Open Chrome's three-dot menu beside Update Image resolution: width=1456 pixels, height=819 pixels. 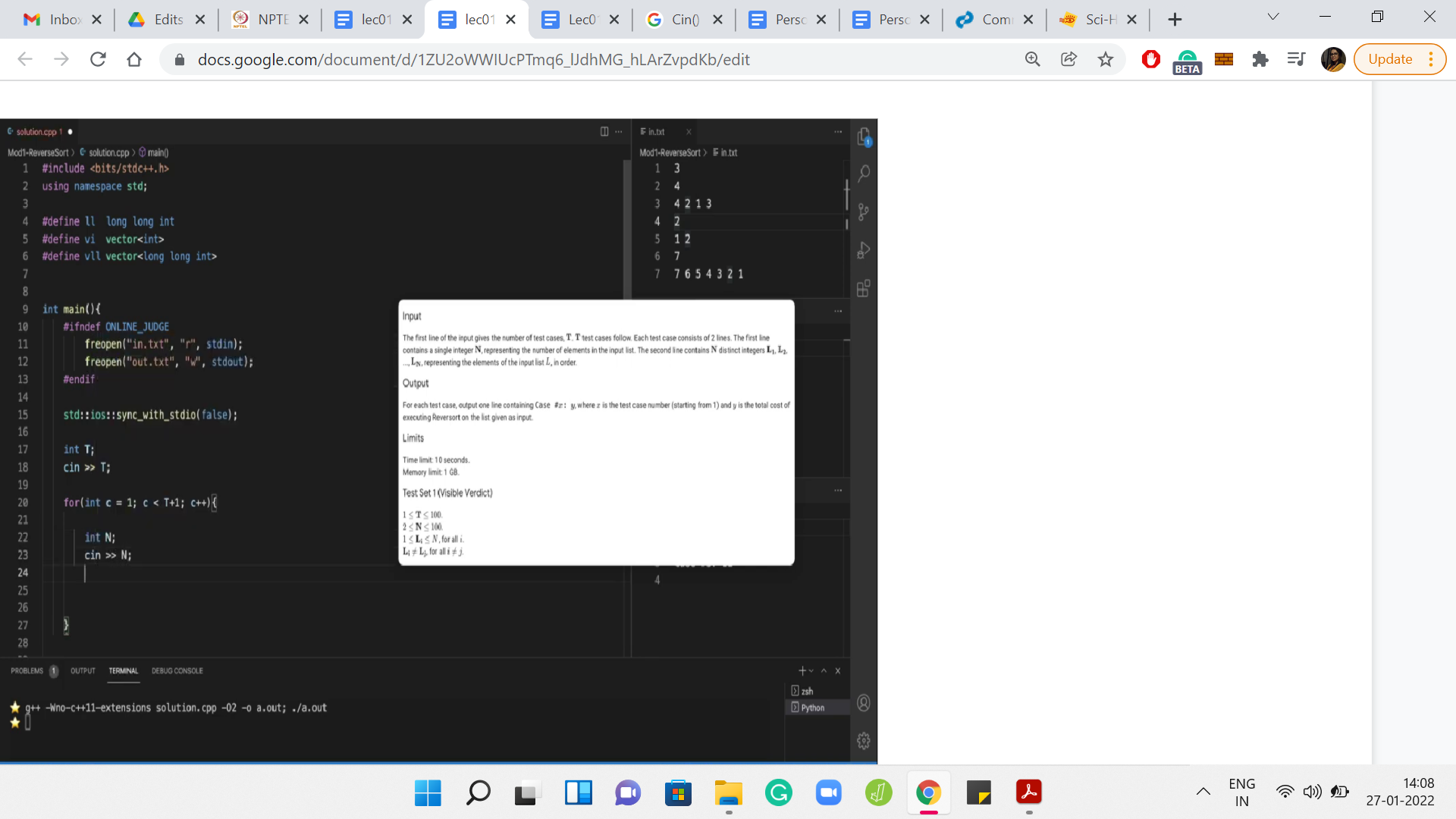pos(1431,59)
